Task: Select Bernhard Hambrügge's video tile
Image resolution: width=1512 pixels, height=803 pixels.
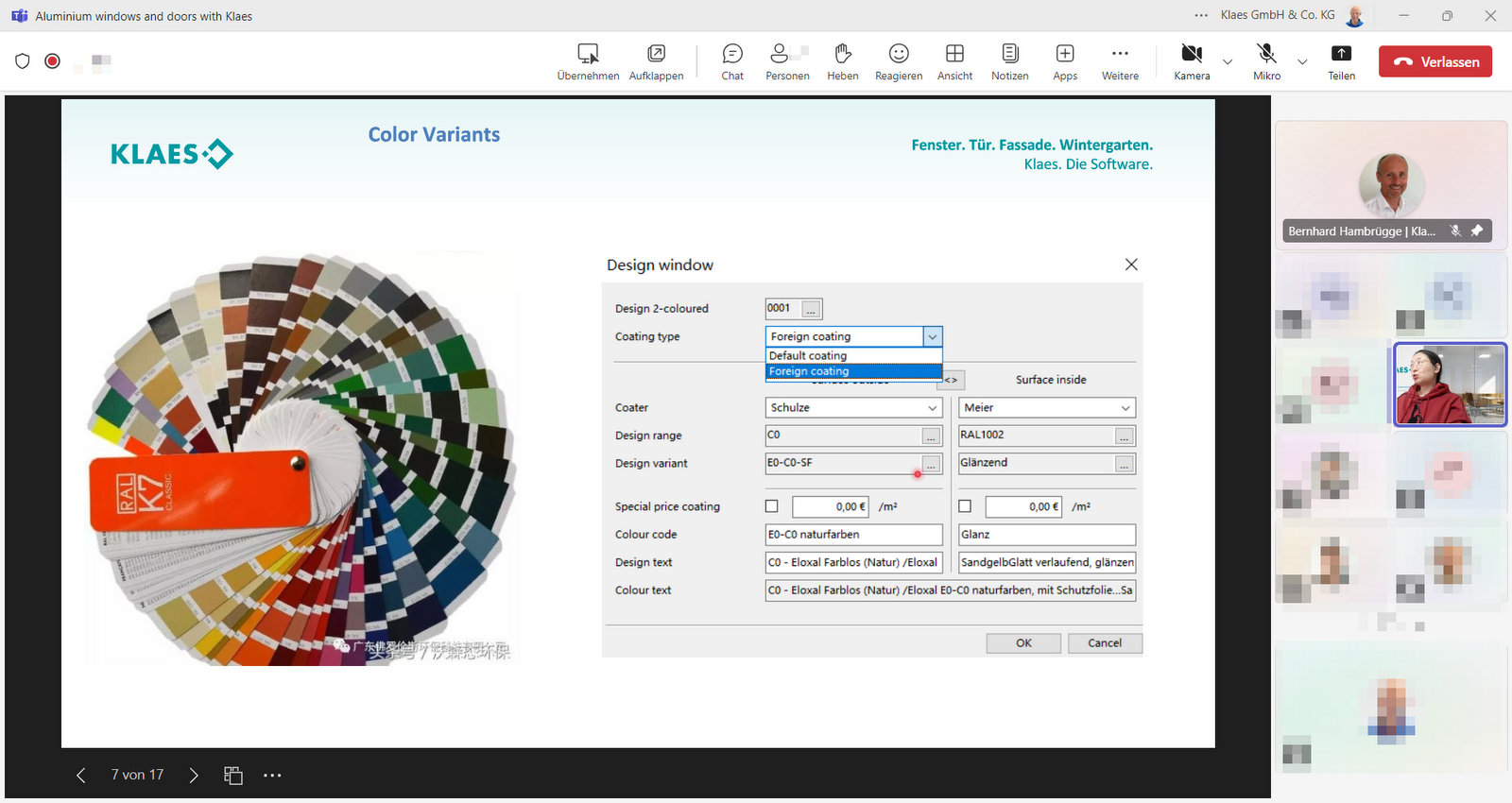Action: pos(1390,184)
